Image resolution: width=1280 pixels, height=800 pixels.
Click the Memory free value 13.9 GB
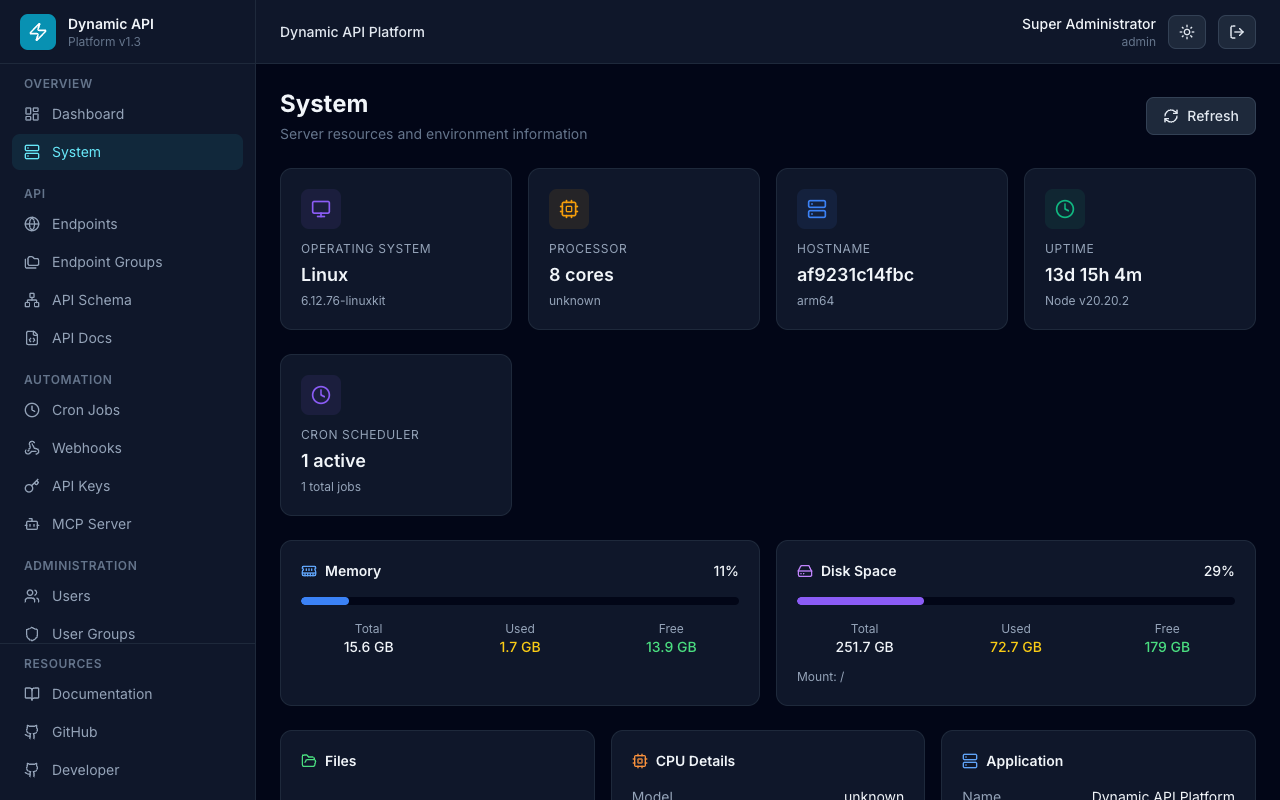click(x=671, y=647)
